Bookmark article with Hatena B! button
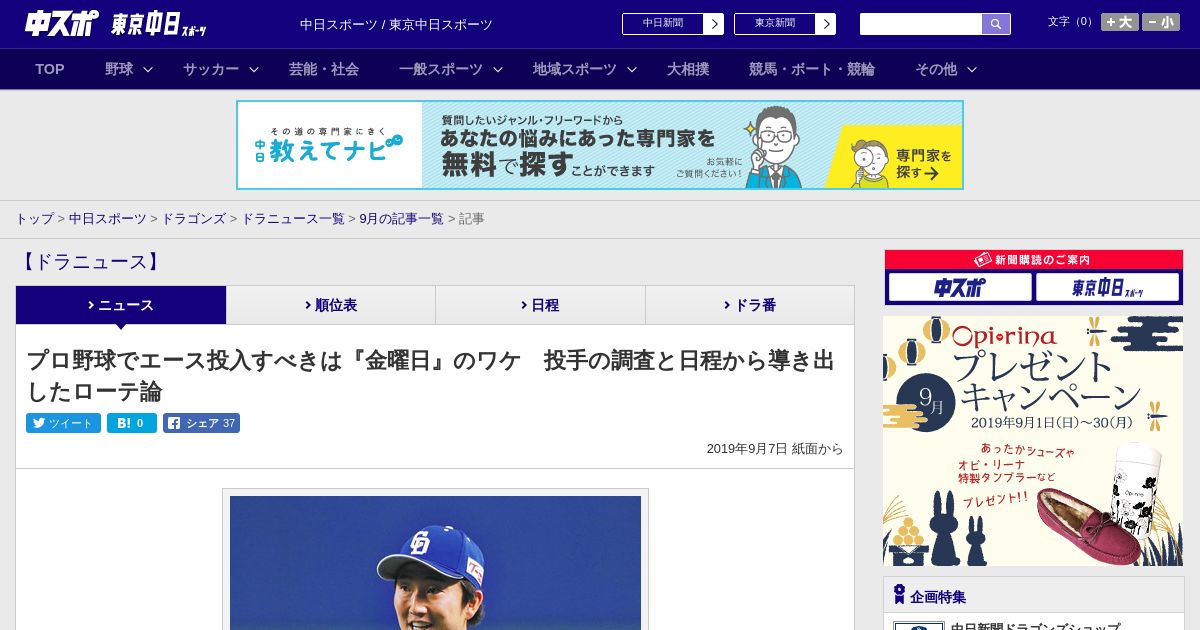 pyautogui.click(x=132, y=423)
